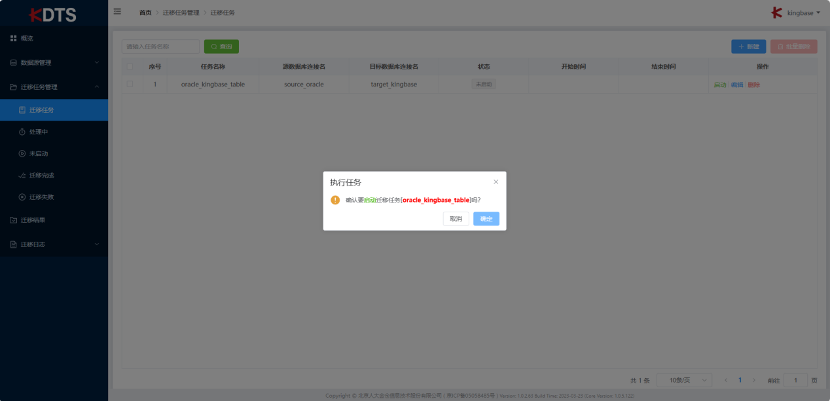Click the red batch delete button
The height and width of the screenshot is (402, 830).
(793, 47)
